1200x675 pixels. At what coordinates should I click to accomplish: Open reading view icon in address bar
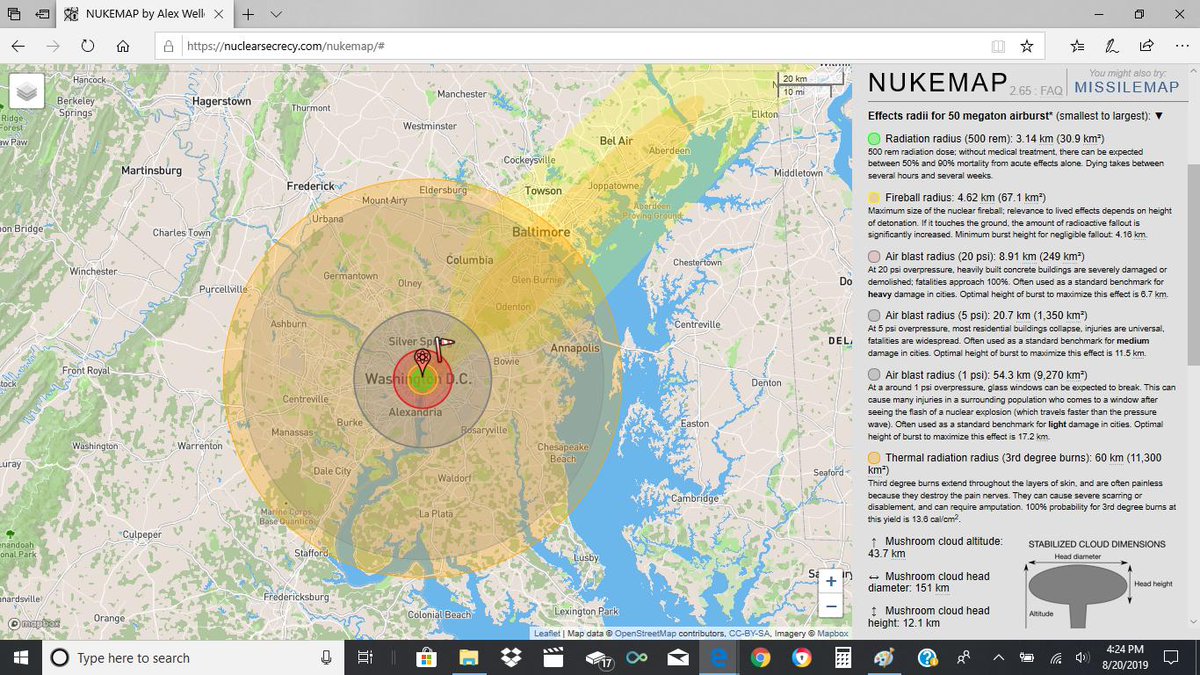998,46
